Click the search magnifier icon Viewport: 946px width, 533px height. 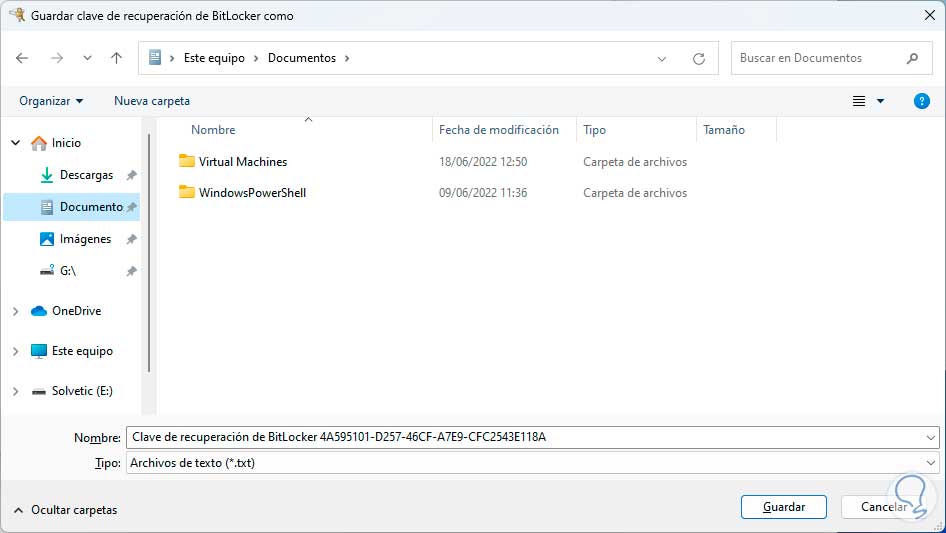pyautogui.click(x=912, y=58)
